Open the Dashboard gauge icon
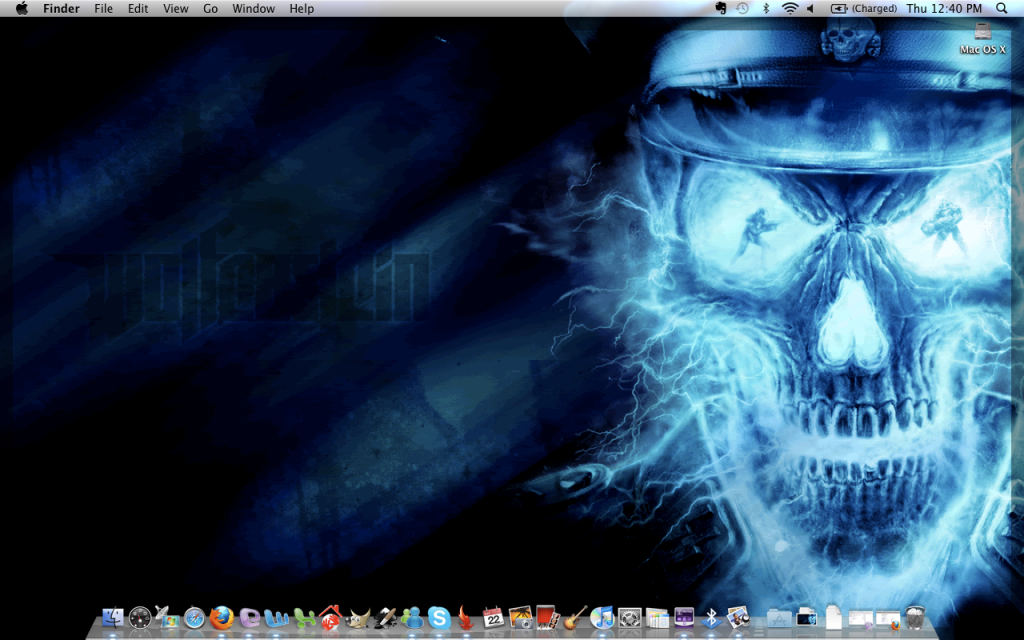The image size is (1024, 640). click(x=140, y=618)
